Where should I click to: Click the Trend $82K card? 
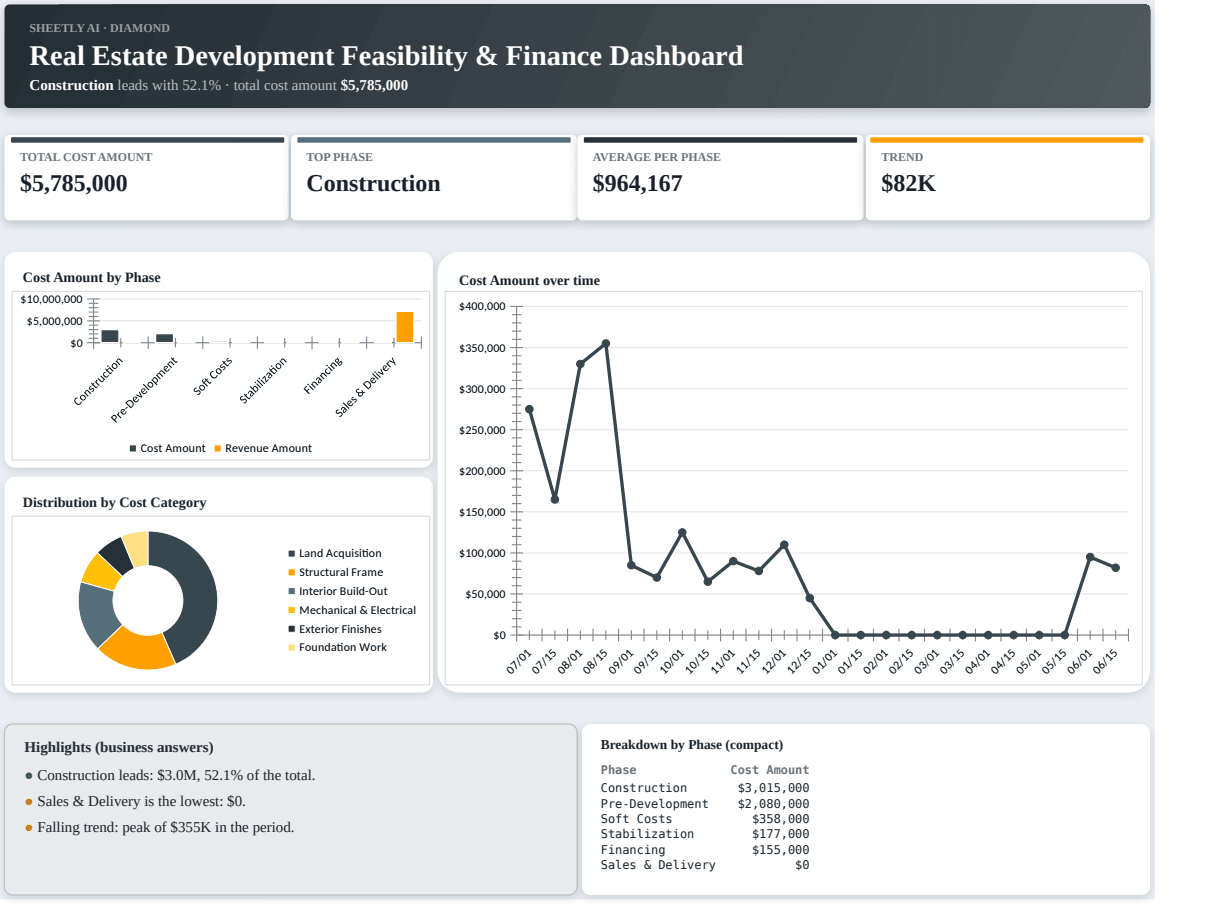coord(1008,178)
